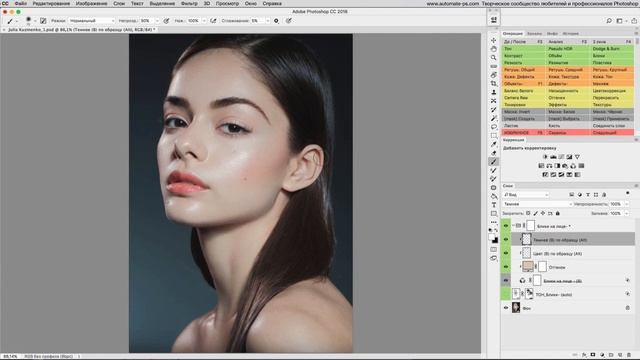Toggle the layer filter on/off switch
This screenshot has width=640, height=360.
pos(628,193)
